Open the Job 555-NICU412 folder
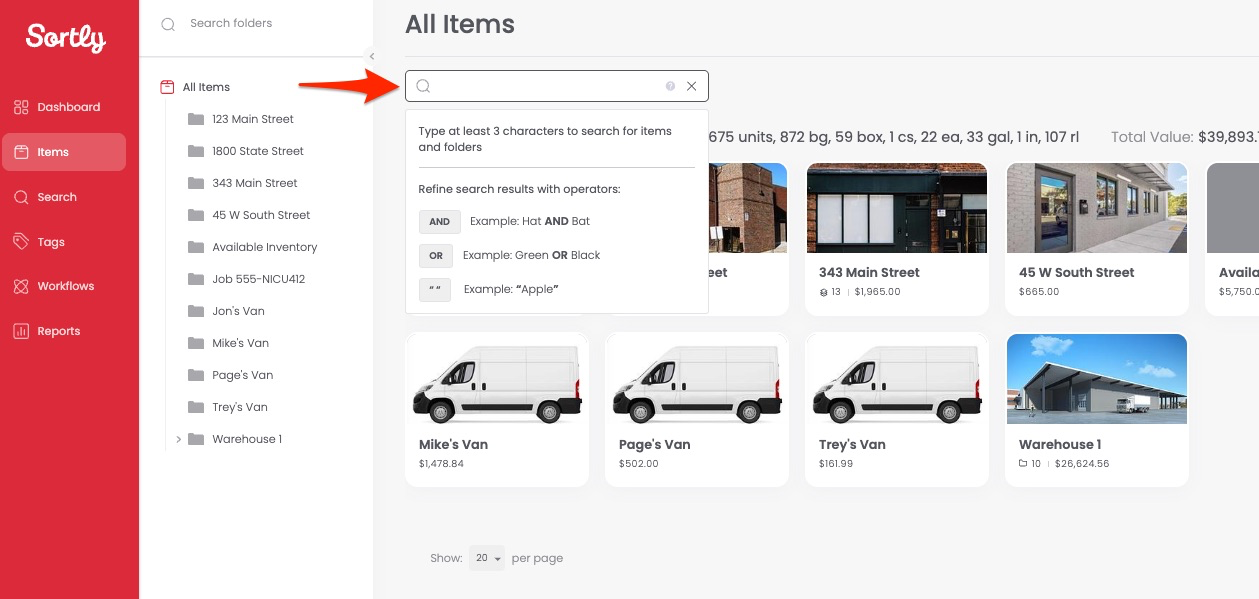 pos(258,279)
